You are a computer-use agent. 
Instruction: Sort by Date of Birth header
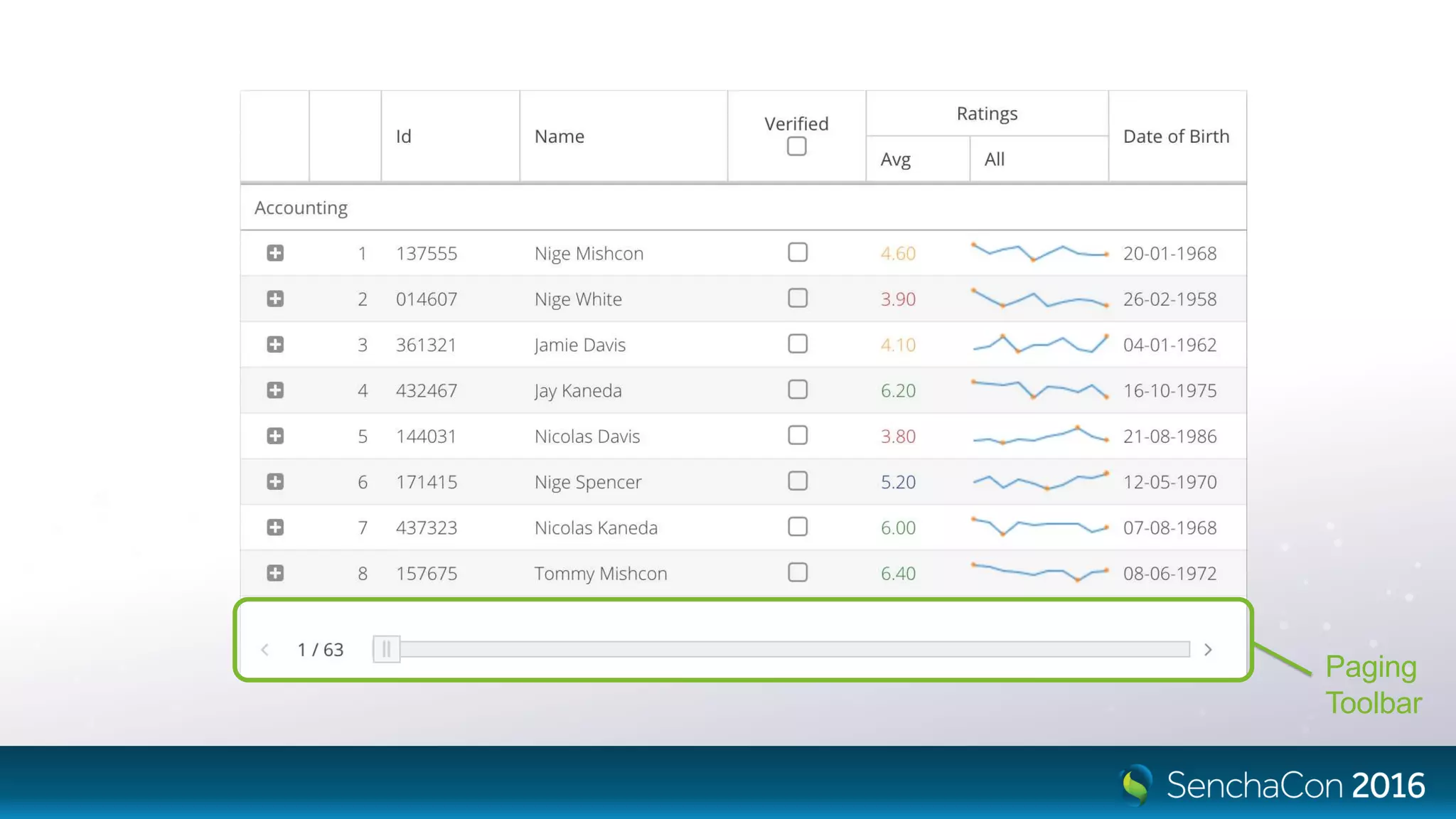[x=1176, y=136]
